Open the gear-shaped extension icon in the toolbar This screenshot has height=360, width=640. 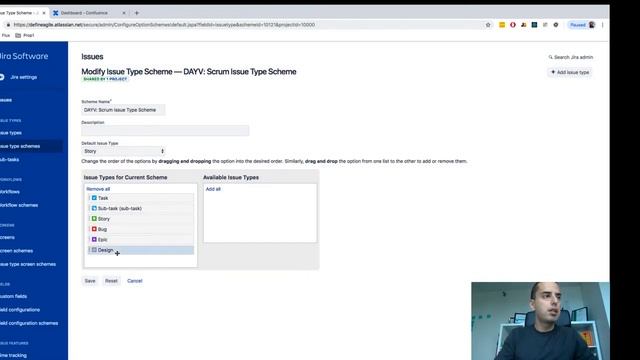pos(556,25)
